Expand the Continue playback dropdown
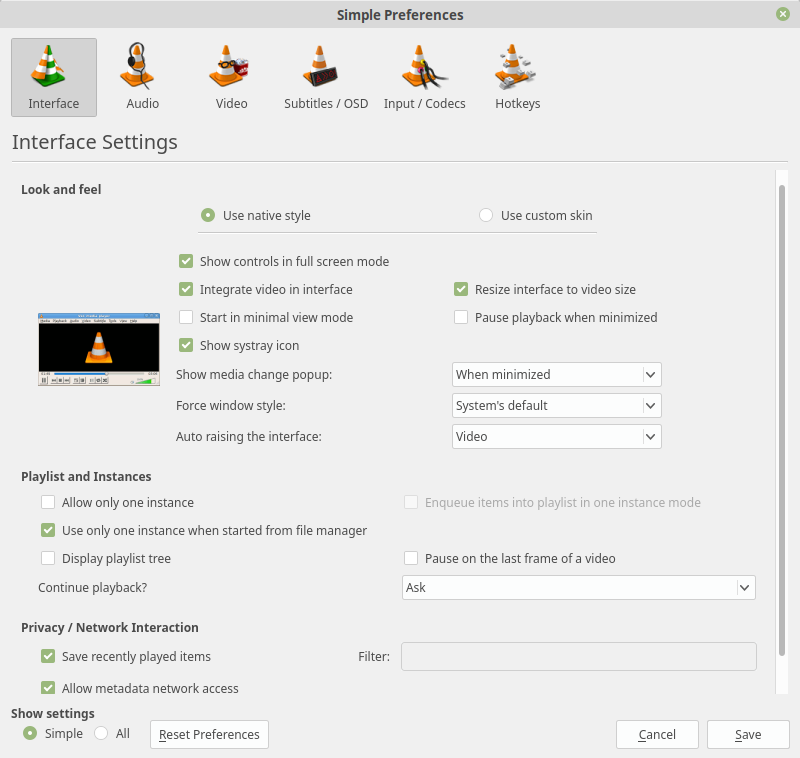The height and width of the screenshot is (758, 800). (578, 587)
